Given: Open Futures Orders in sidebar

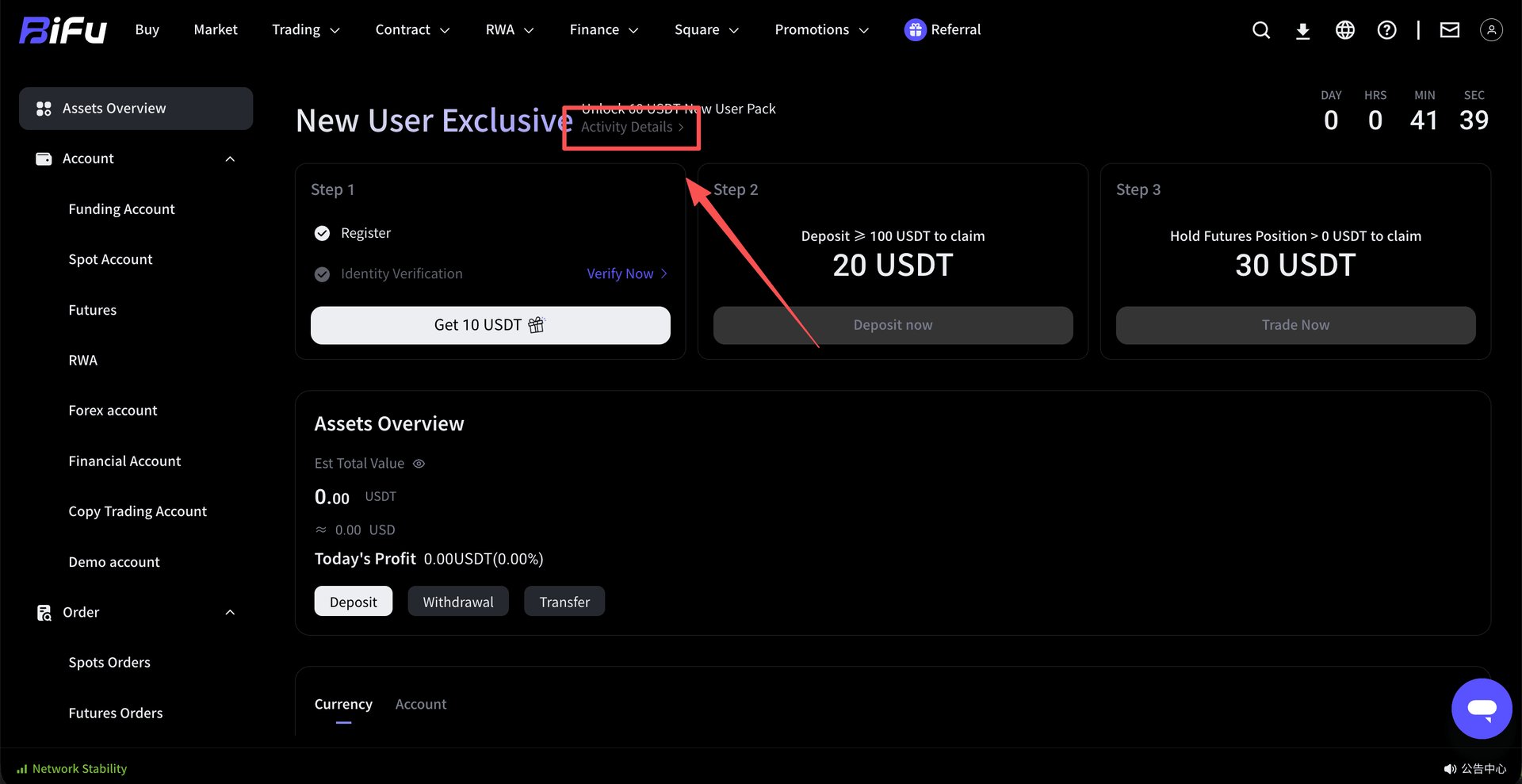Looking at the screenshot, I should click(x=116, y=713).
